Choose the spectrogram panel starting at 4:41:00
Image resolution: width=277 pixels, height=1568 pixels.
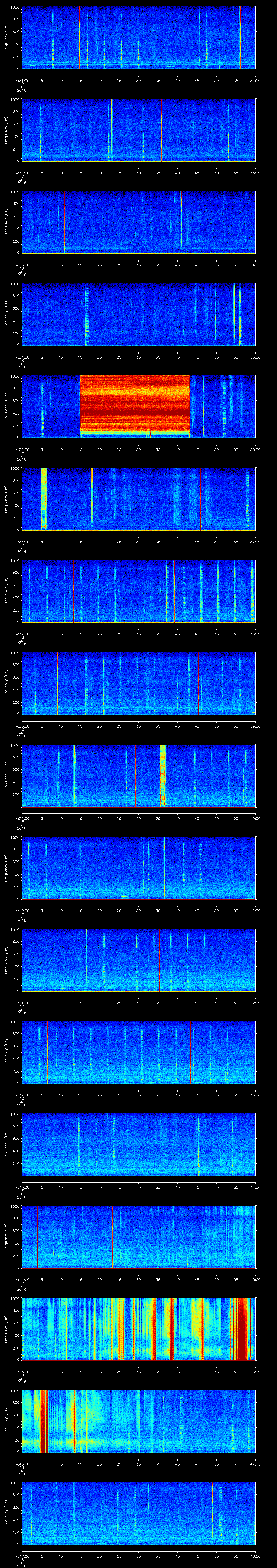point(139,960)
